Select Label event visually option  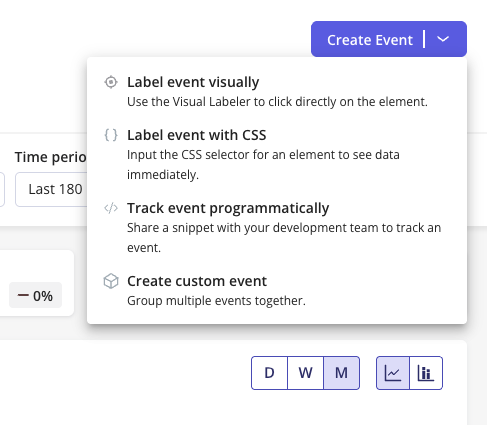tap(277, 91)
